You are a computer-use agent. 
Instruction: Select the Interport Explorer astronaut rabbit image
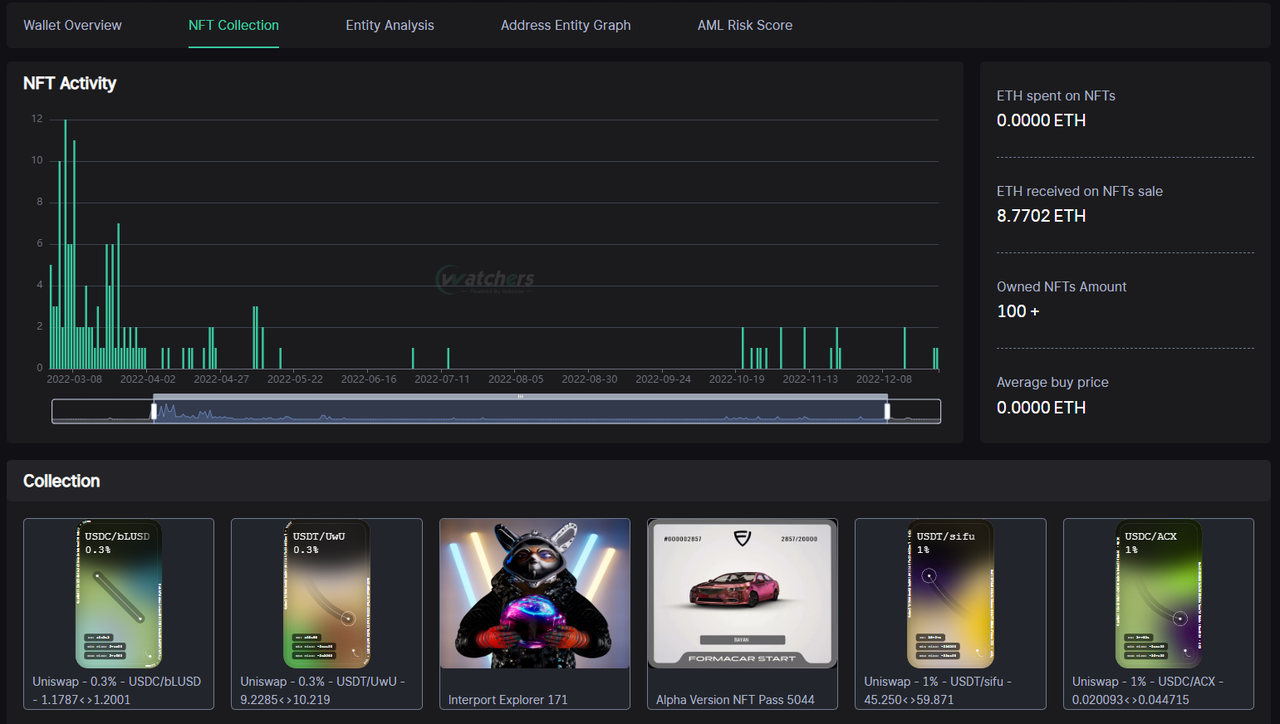click(535, 594)
